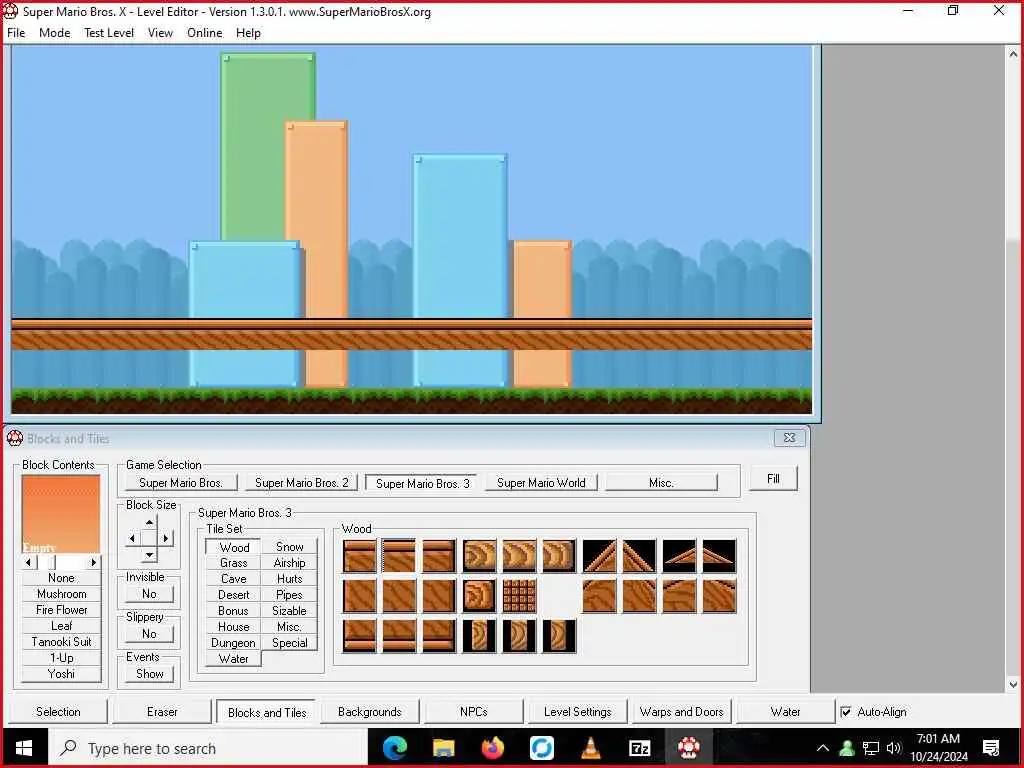Click the Block Contents orange preview

tap(61, 514)
